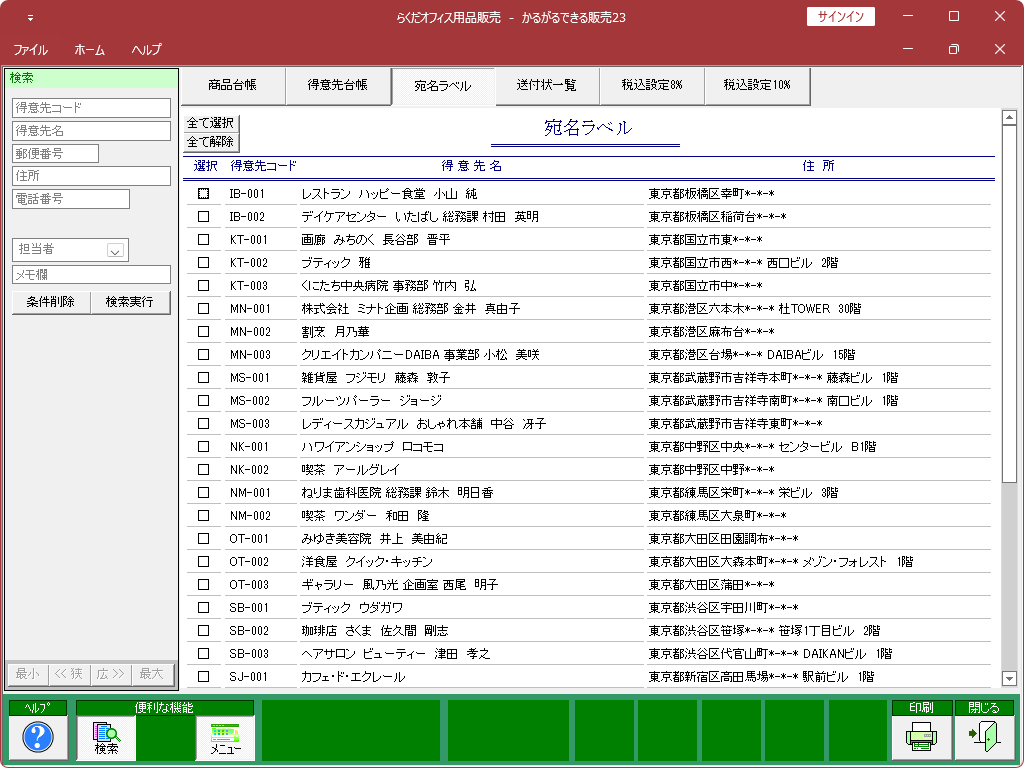1024x768 pixels.
Task: Click the name ギャラリー 風乃光 企画室 西尾 明子
Action: pos(400,584)
